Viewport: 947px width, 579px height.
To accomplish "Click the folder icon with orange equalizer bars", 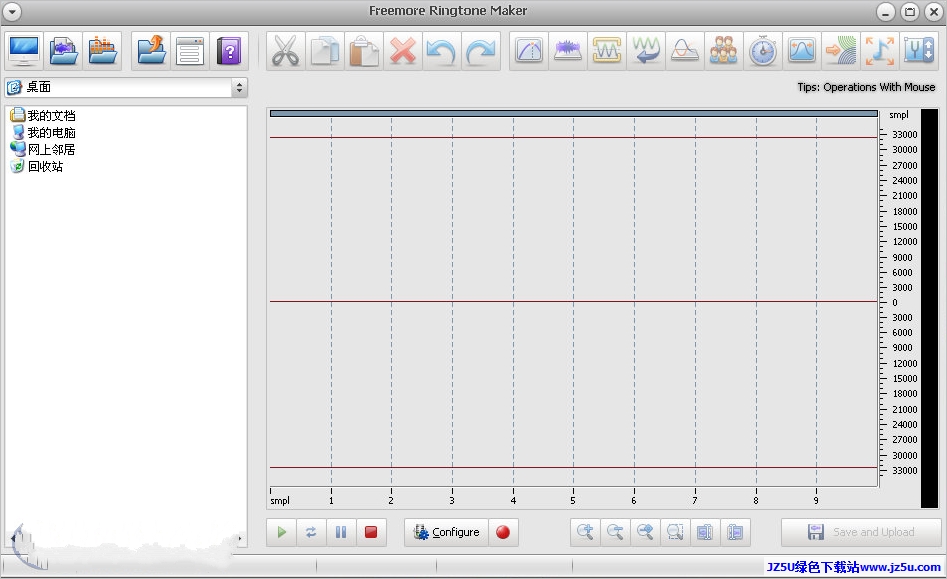I will click(102, 51).
